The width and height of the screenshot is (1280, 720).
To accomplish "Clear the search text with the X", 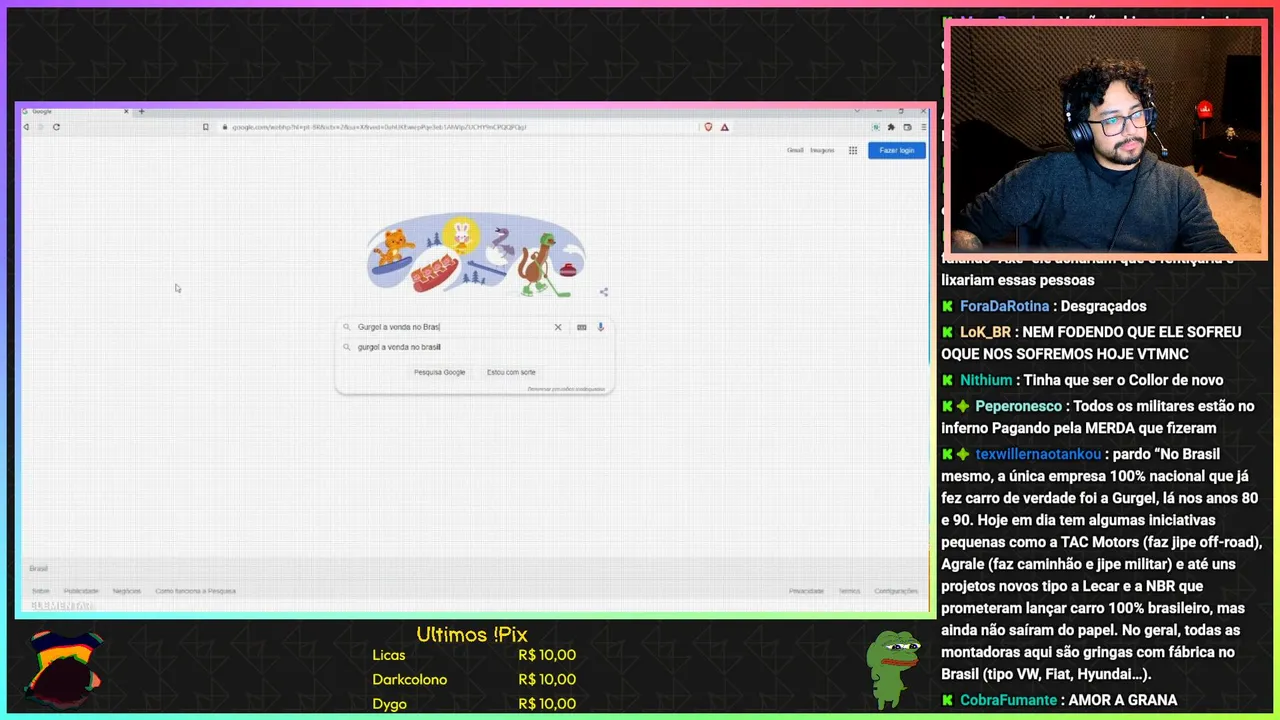I will 558,327.
